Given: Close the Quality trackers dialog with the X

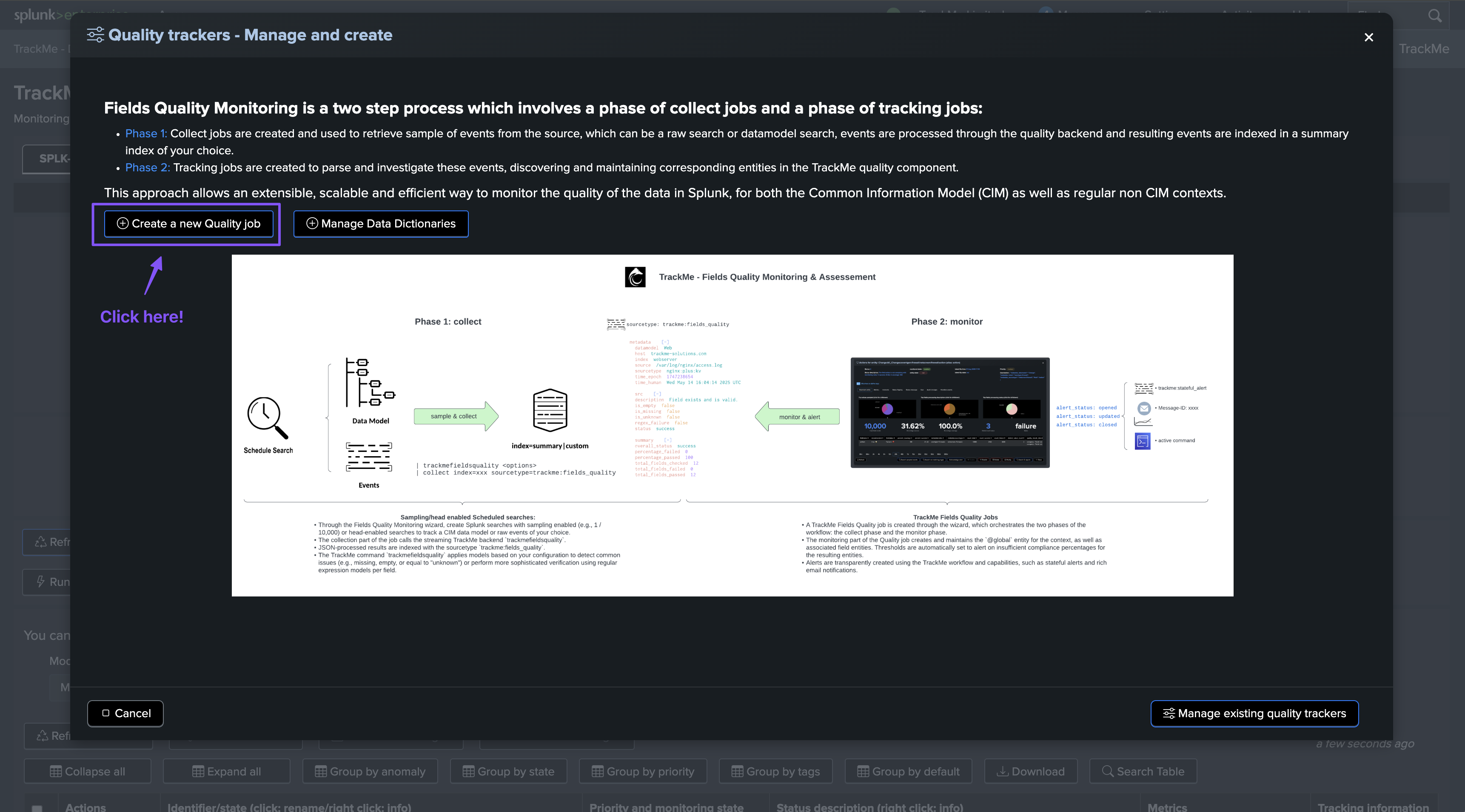Looking at the screenshot, I should 1368,37.
